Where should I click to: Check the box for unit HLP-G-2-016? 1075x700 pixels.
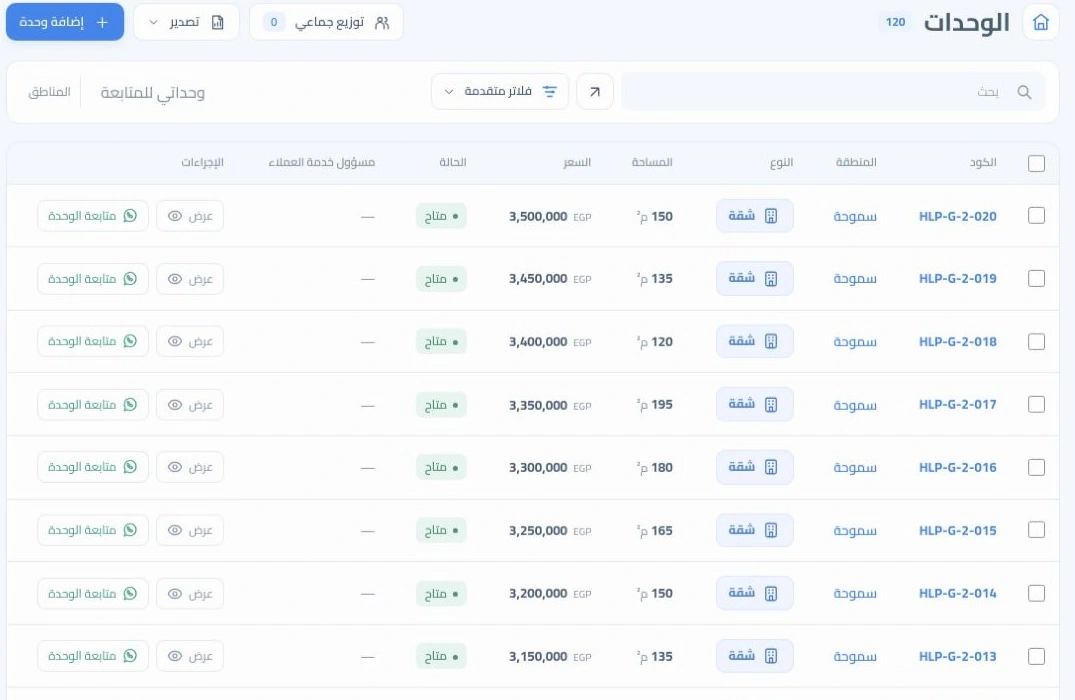(1037, 468)
